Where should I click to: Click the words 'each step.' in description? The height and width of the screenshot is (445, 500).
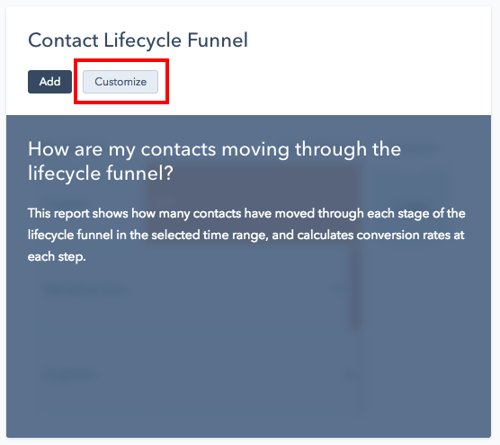[57, 257]
